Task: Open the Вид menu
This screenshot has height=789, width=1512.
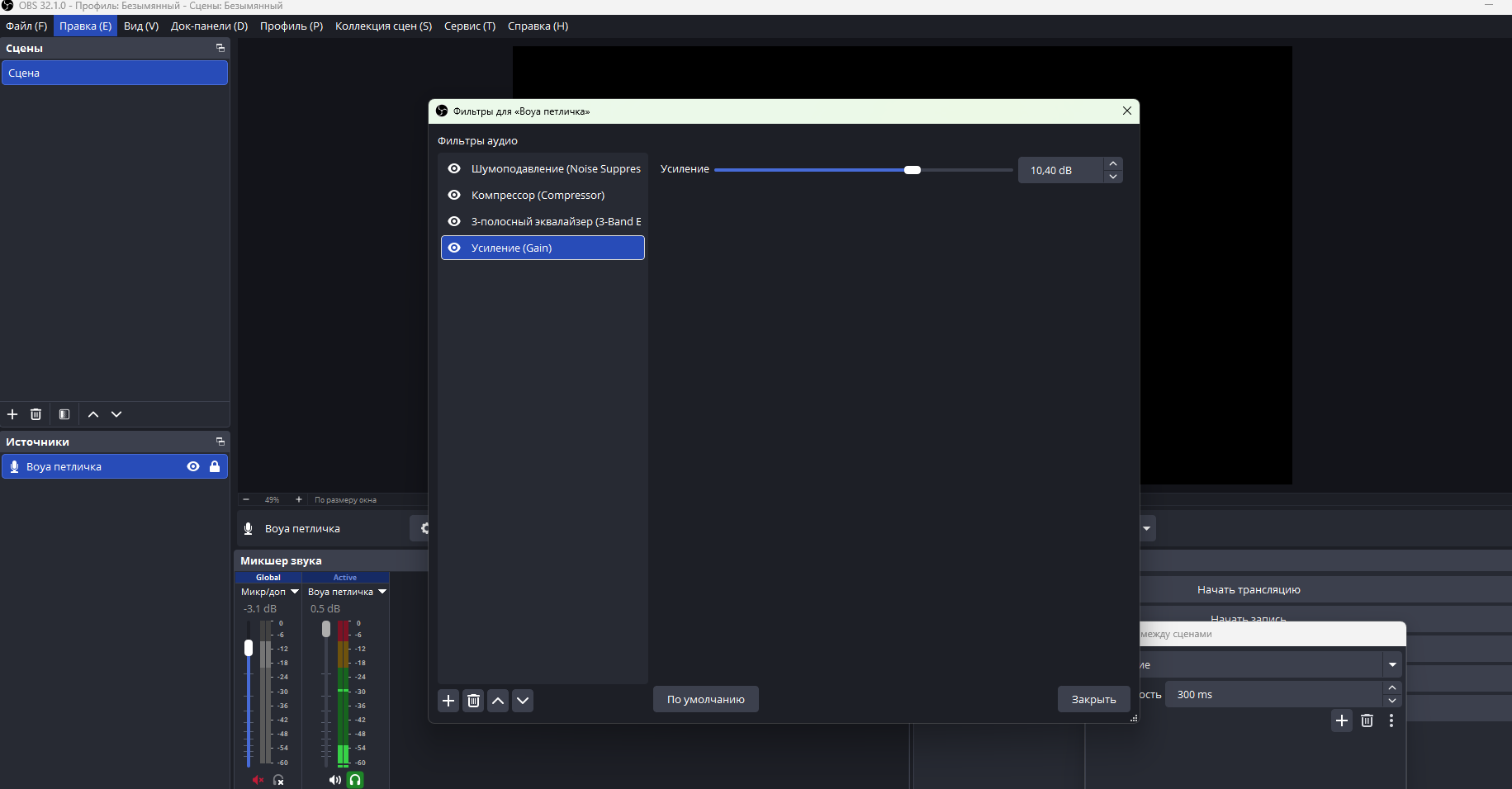Action: pos(141,26)
